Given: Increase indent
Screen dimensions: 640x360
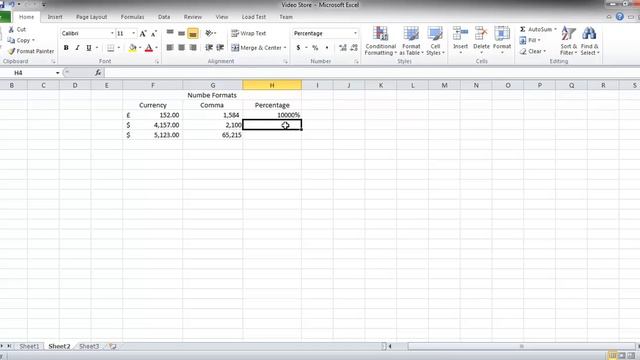Looking at the screenshot, I should (220, 48).
